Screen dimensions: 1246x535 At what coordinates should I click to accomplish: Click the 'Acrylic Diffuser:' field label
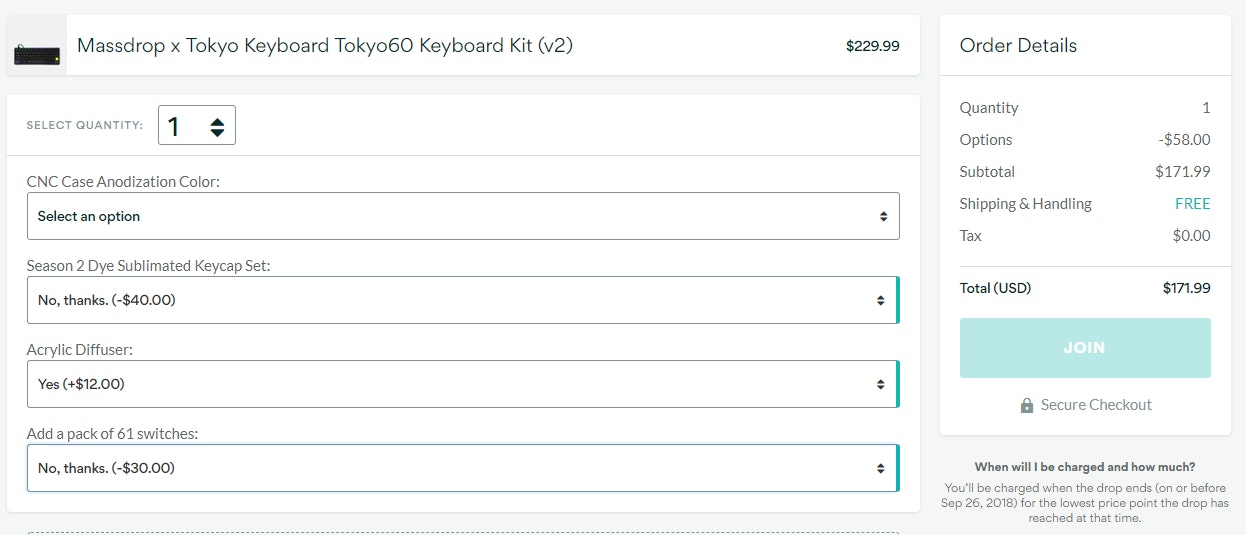[x=80, y=349]
